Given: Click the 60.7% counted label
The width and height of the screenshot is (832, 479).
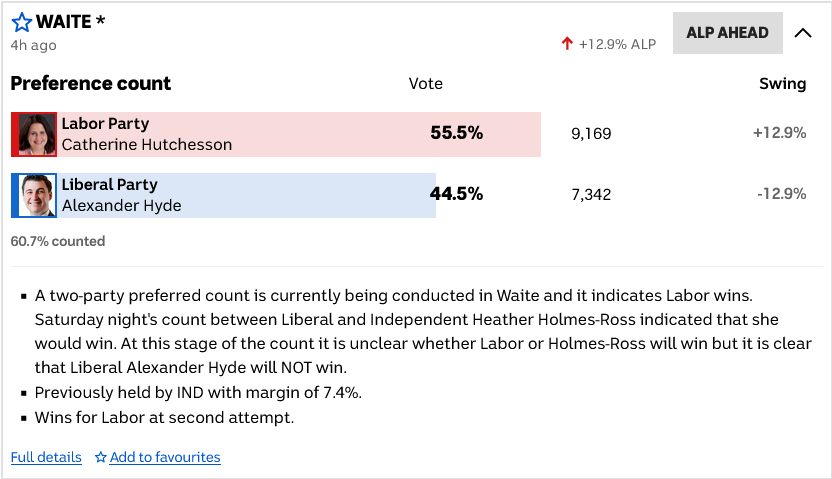Looking at the screenshot, I should [x=58, y=241].
